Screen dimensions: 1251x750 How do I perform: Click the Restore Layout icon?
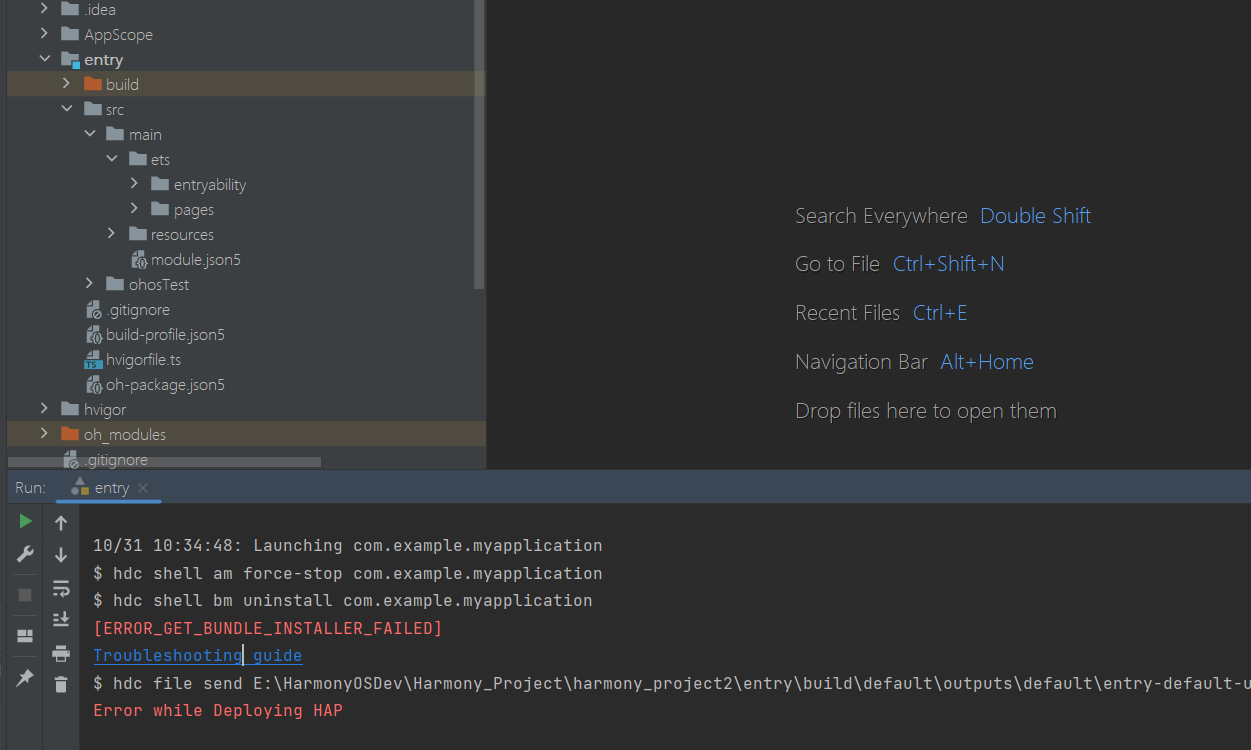tap(25, 636)
